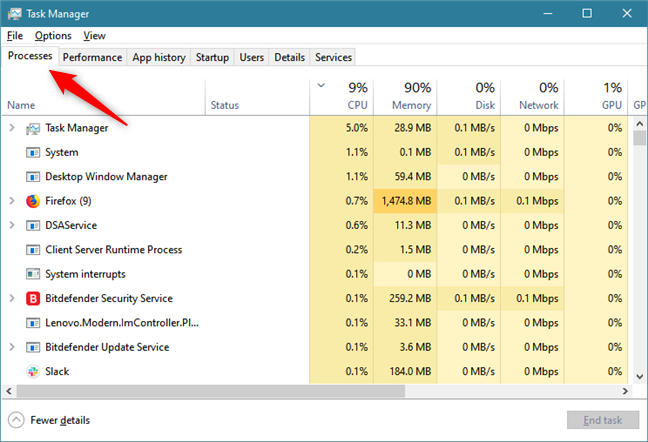Switch to the App history tab
This screenshot has height=442, width=648.
point(159,57)
